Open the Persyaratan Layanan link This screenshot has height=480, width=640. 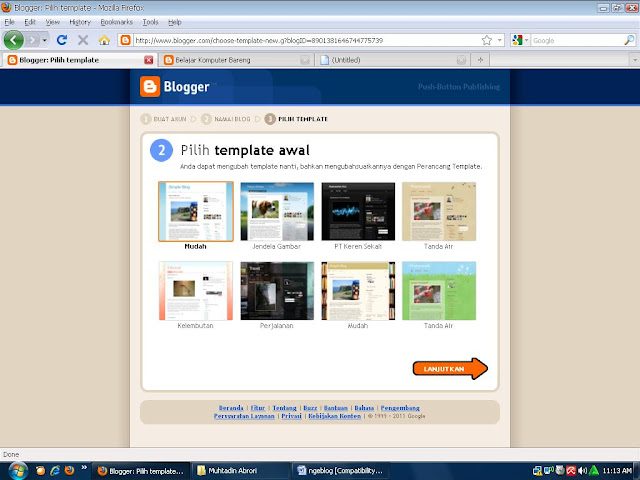[x=244, y=416]
